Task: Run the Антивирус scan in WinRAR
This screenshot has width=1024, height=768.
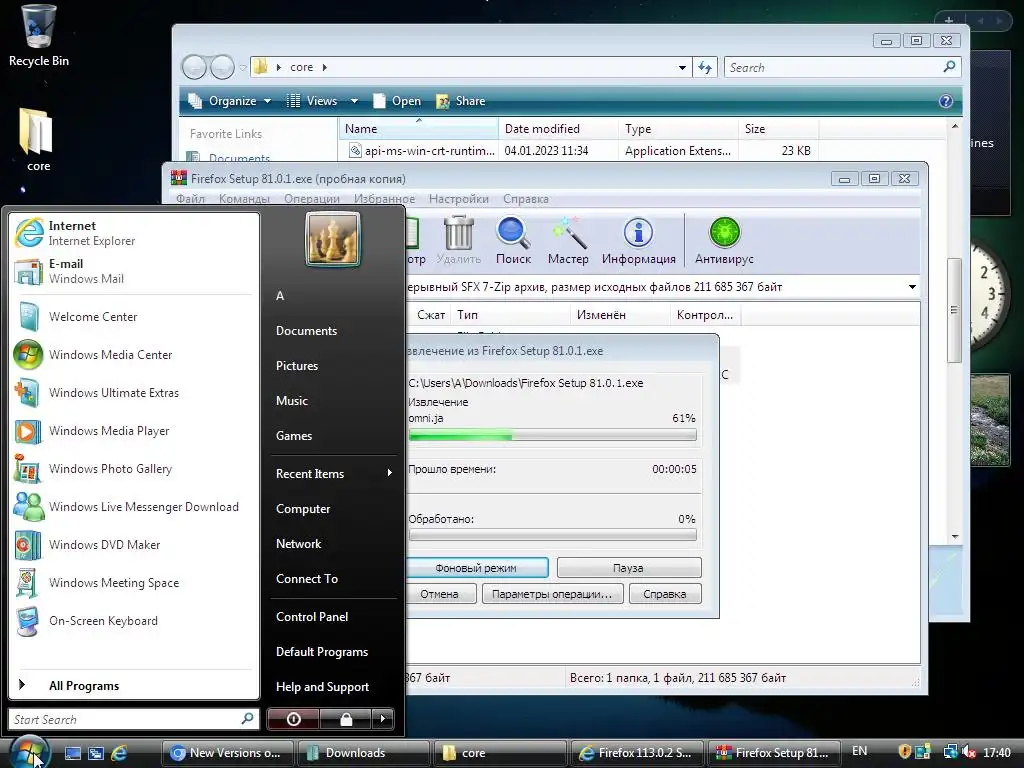Action: [x=724, y=240]
